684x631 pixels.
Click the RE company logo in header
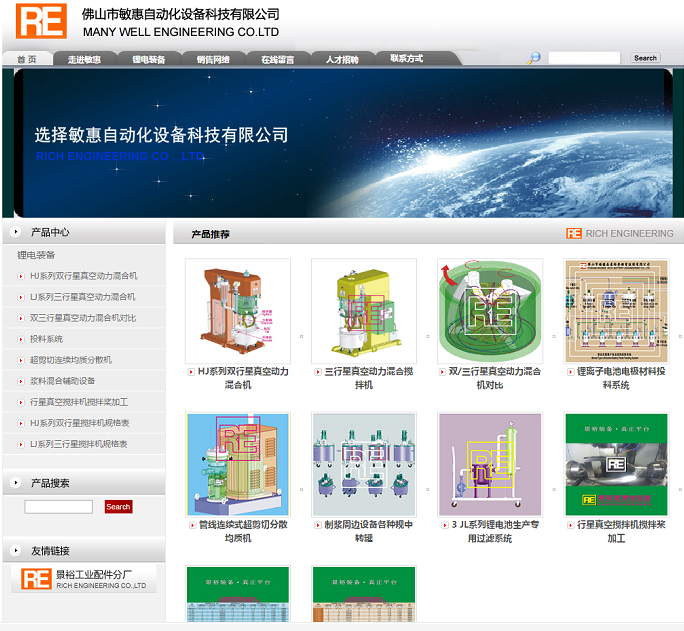pyautogui.click(x=41, y=21)
